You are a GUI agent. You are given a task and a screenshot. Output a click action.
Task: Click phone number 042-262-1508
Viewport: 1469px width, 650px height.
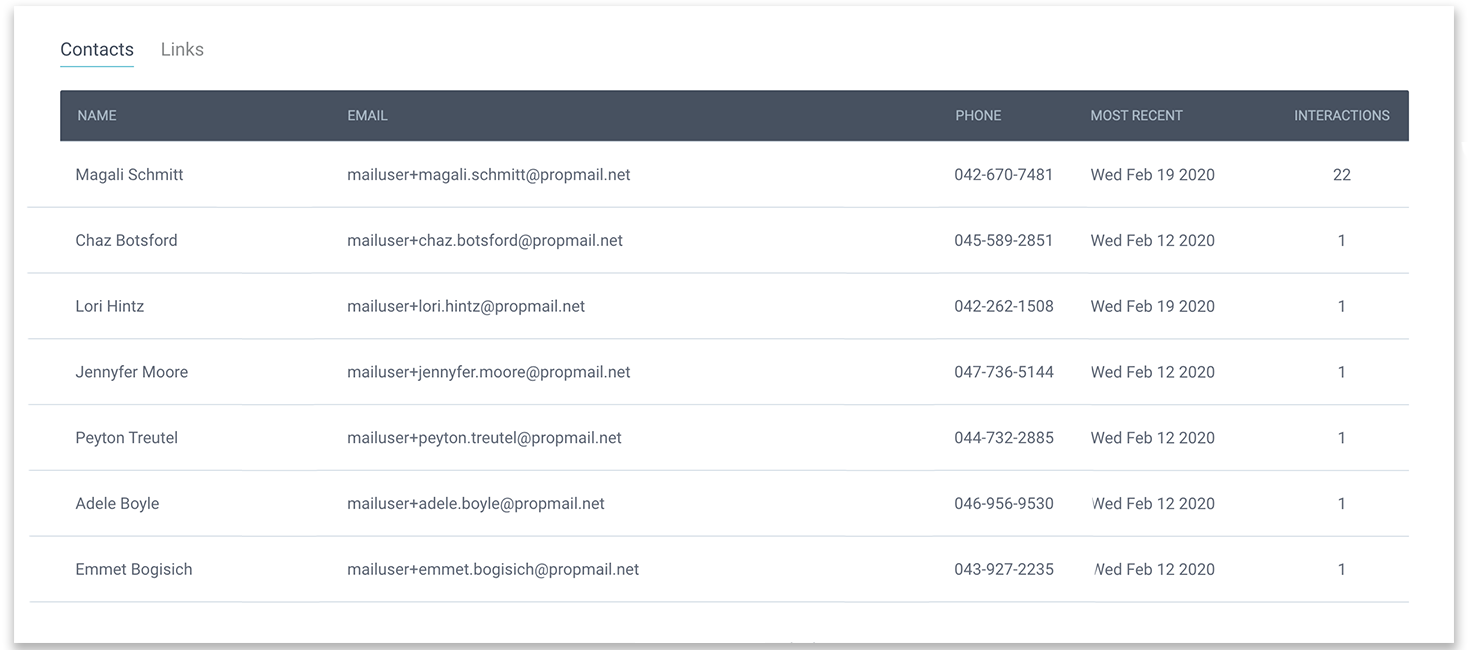coord(1003,307)
